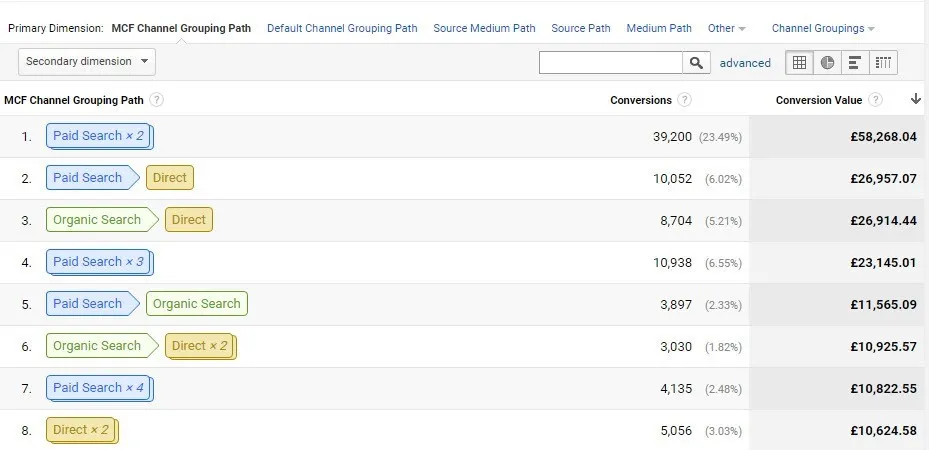Click conversions value 10,052

tap(672, 179)
